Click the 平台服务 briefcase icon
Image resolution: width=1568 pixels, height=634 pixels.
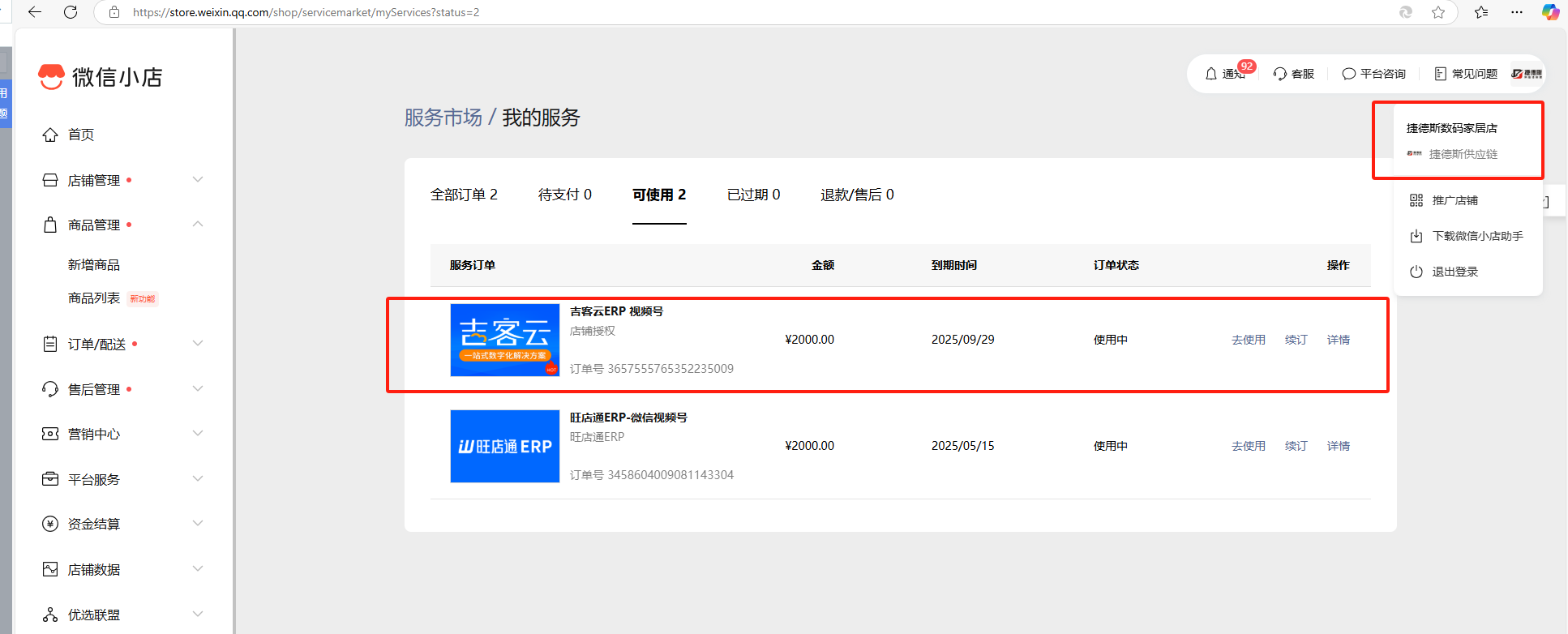[x=50, y=479]
